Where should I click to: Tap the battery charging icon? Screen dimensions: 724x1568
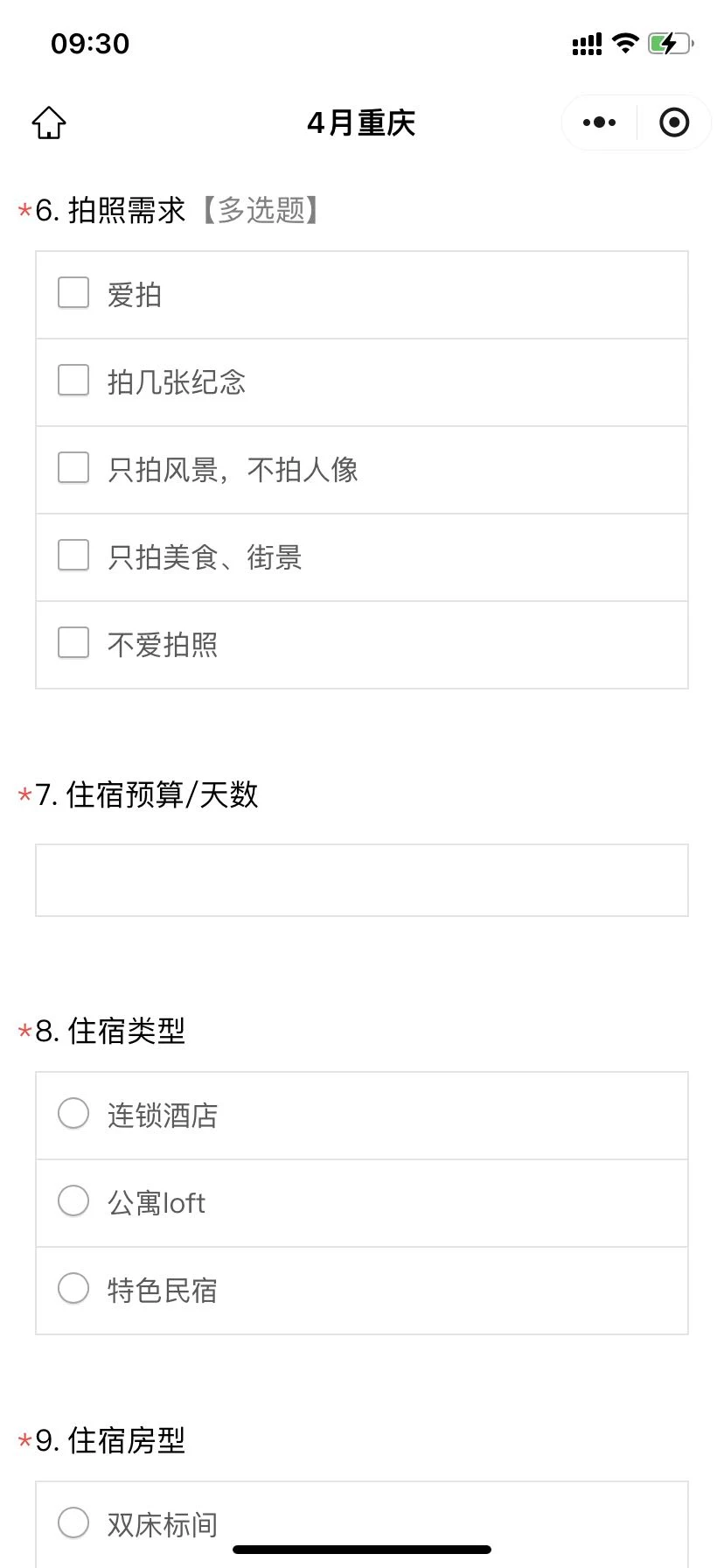point(670,43)
